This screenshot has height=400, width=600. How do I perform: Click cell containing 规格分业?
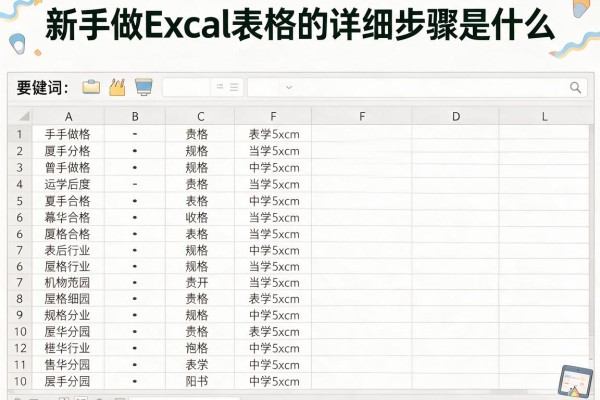(x=68, y=315)
